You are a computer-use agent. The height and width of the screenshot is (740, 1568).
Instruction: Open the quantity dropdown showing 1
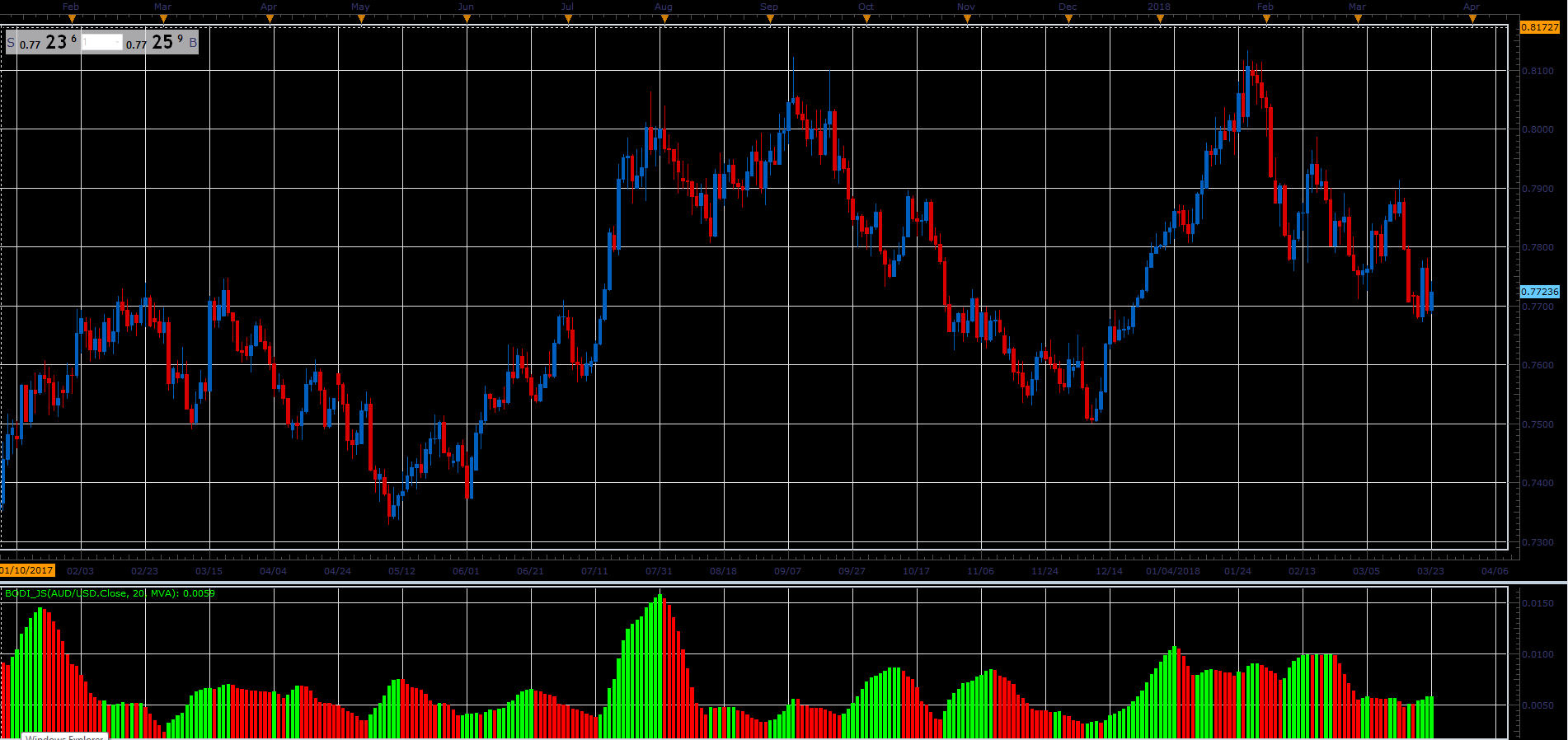(102, 42)
